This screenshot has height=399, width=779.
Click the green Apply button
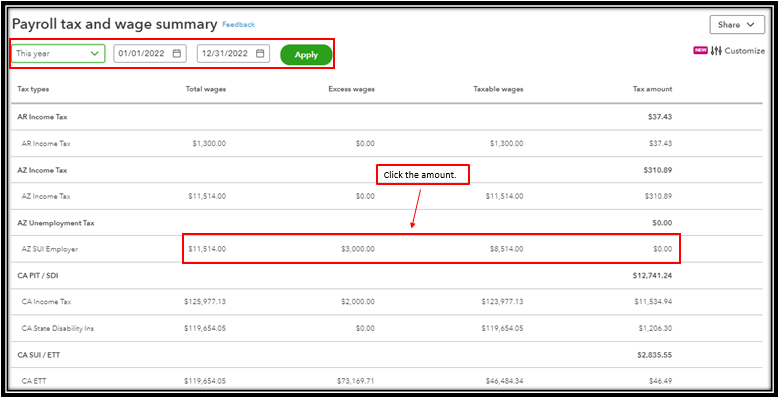[x=306, y=55]
